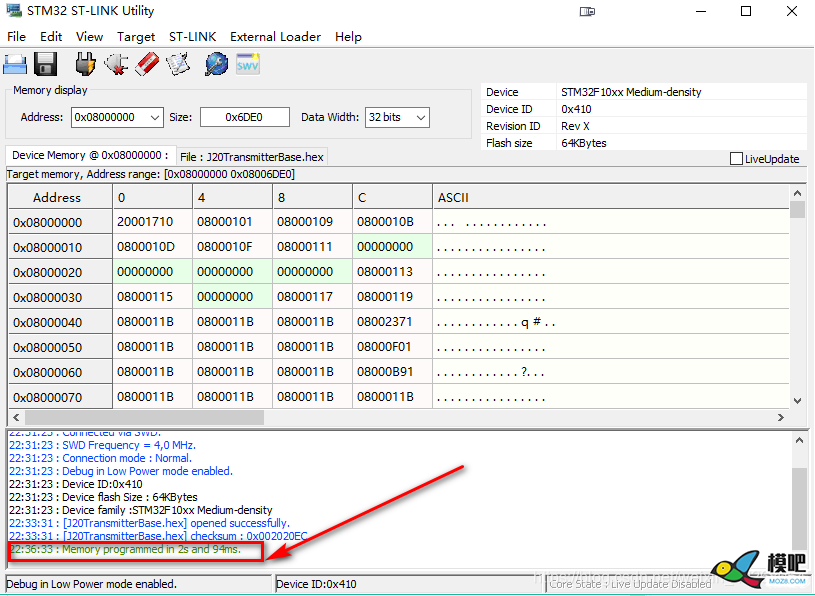Click the memory table vertical scroll down arrow
The height and width of the screenshot is (596, 815).
point(797,401)
